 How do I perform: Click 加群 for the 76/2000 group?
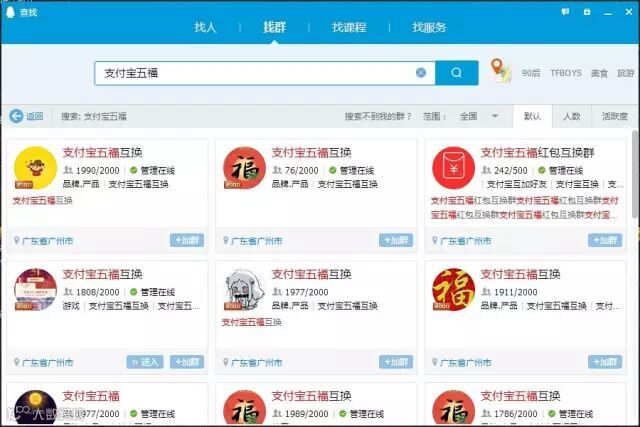pyautogui.click(x=396, y=240)
